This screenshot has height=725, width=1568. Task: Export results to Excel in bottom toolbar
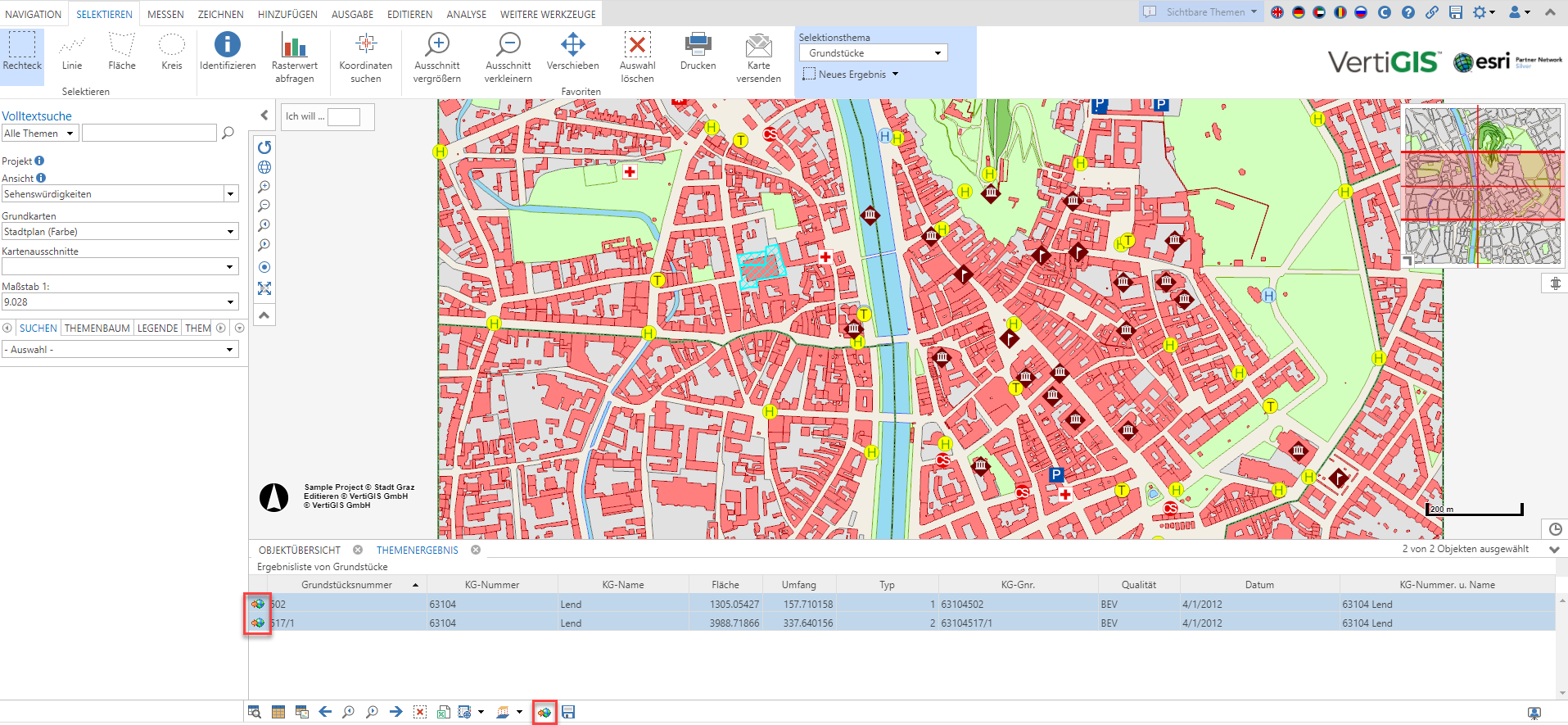(x=443, y=712)
